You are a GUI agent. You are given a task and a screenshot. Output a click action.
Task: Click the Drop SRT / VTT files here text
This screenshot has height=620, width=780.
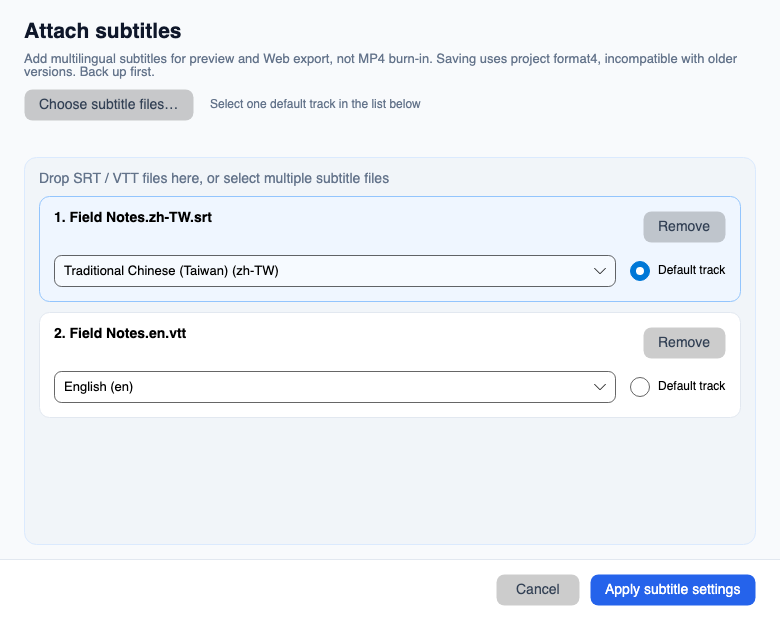click(214, 178)
